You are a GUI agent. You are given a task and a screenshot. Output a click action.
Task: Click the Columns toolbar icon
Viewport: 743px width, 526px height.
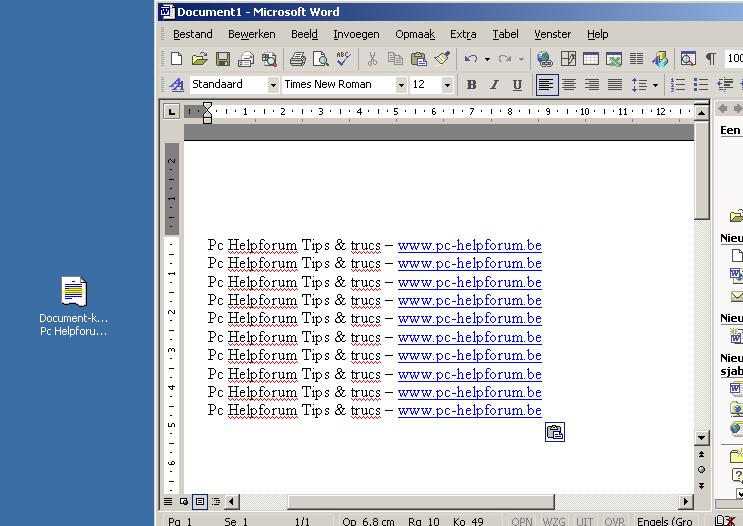pos(636,59)
